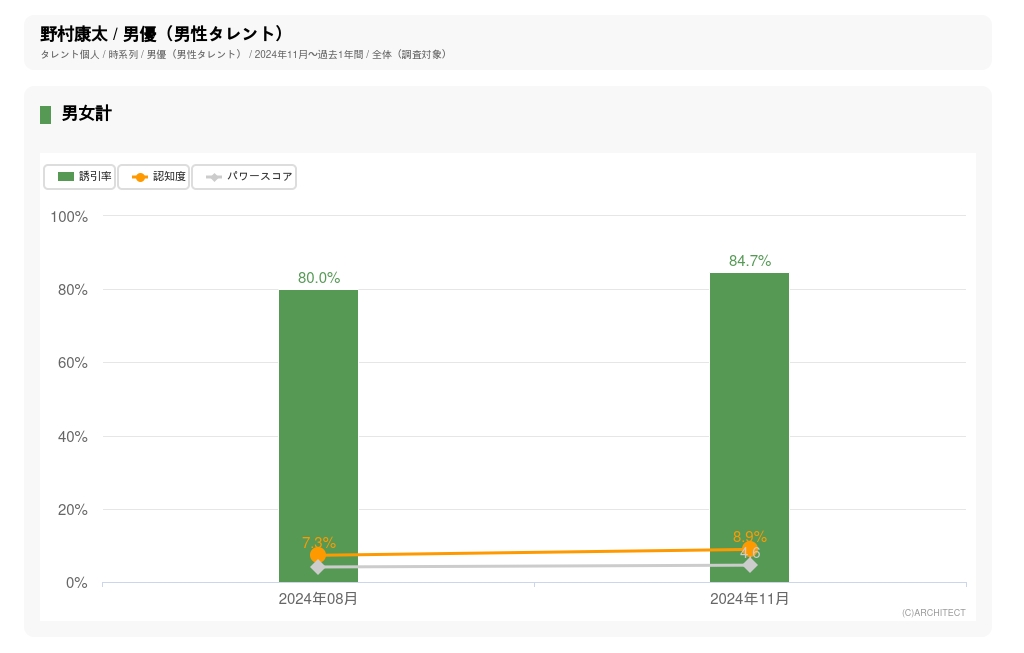
Task: Toggle the パワースコア legend entry
Action: tap(244, 177)
